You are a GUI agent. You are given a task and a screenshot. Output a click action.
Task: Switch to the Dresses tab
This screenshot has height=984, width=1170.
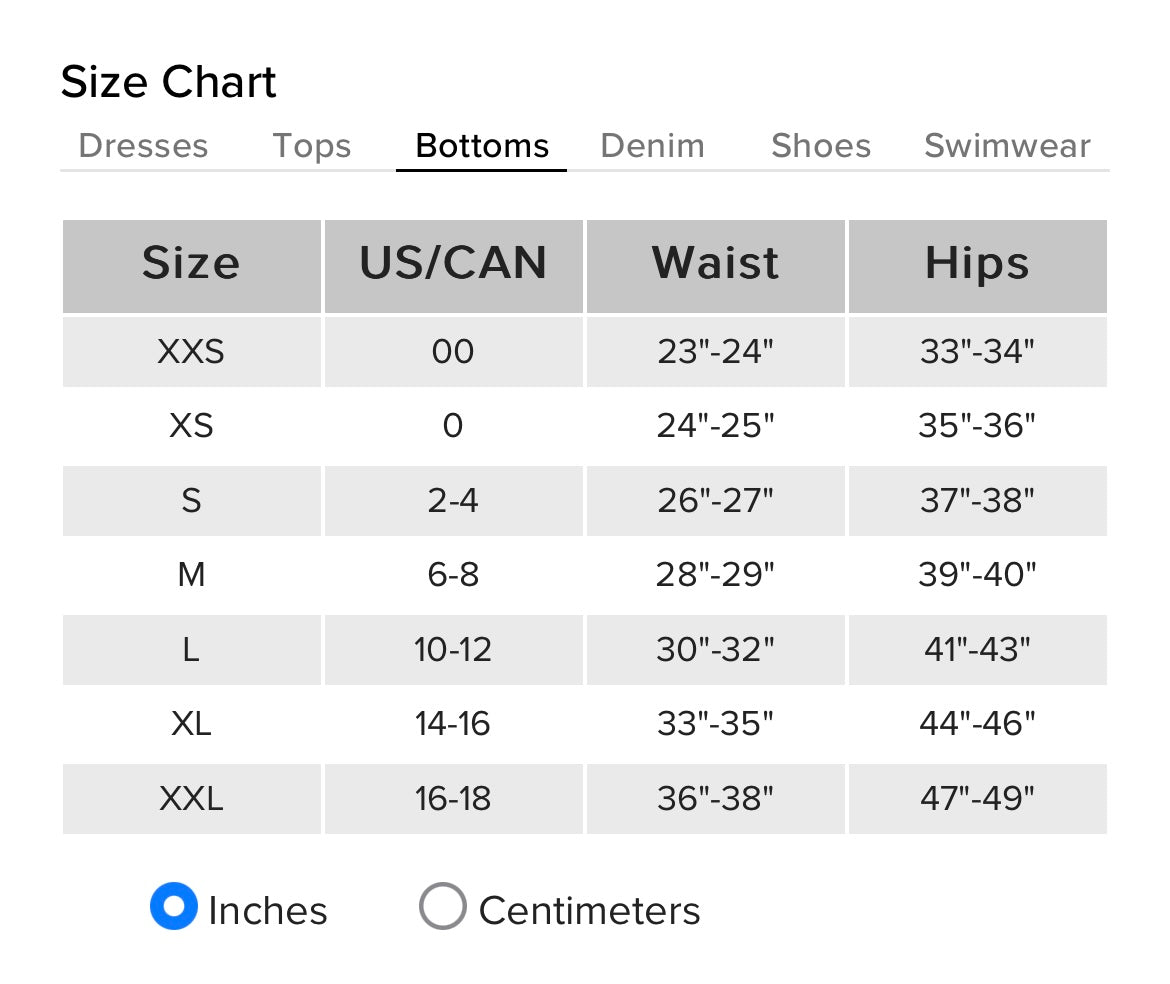[x=143, y=146]
